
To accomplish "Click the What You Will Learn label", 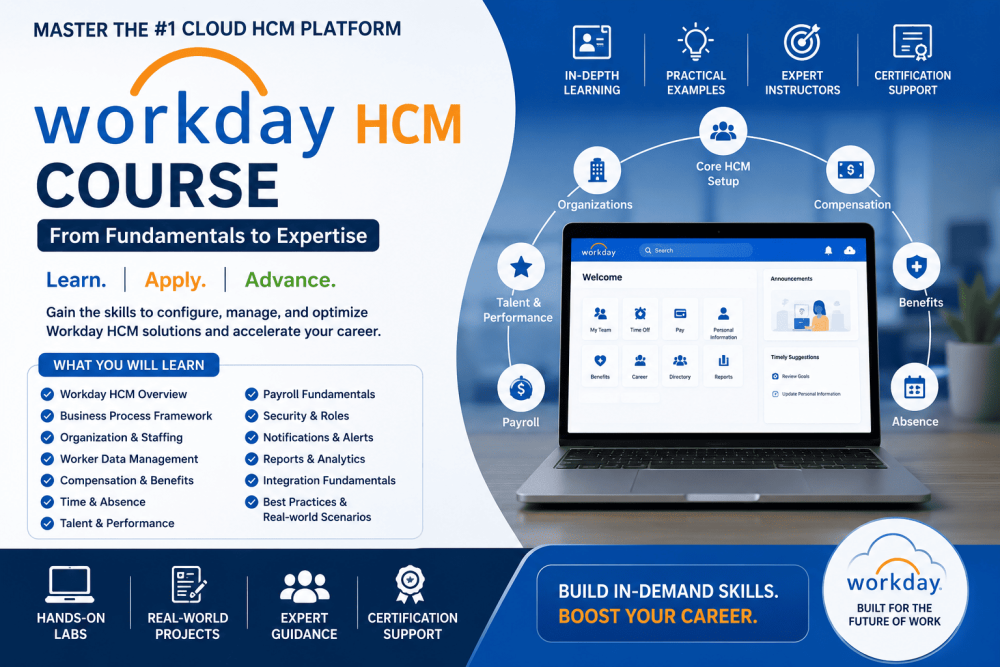I will coord(129,365).
